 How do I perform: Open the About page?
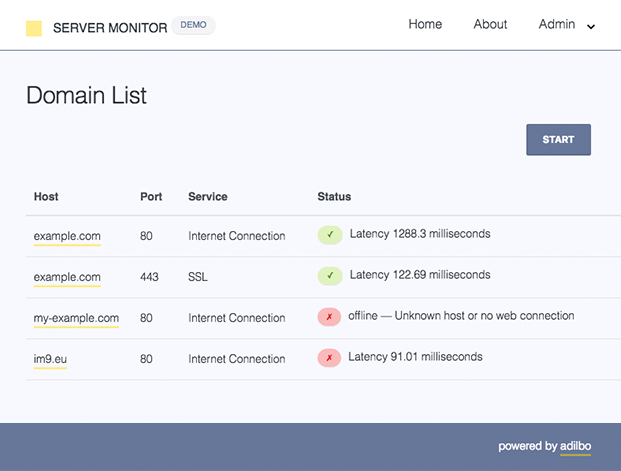(490, 24)
